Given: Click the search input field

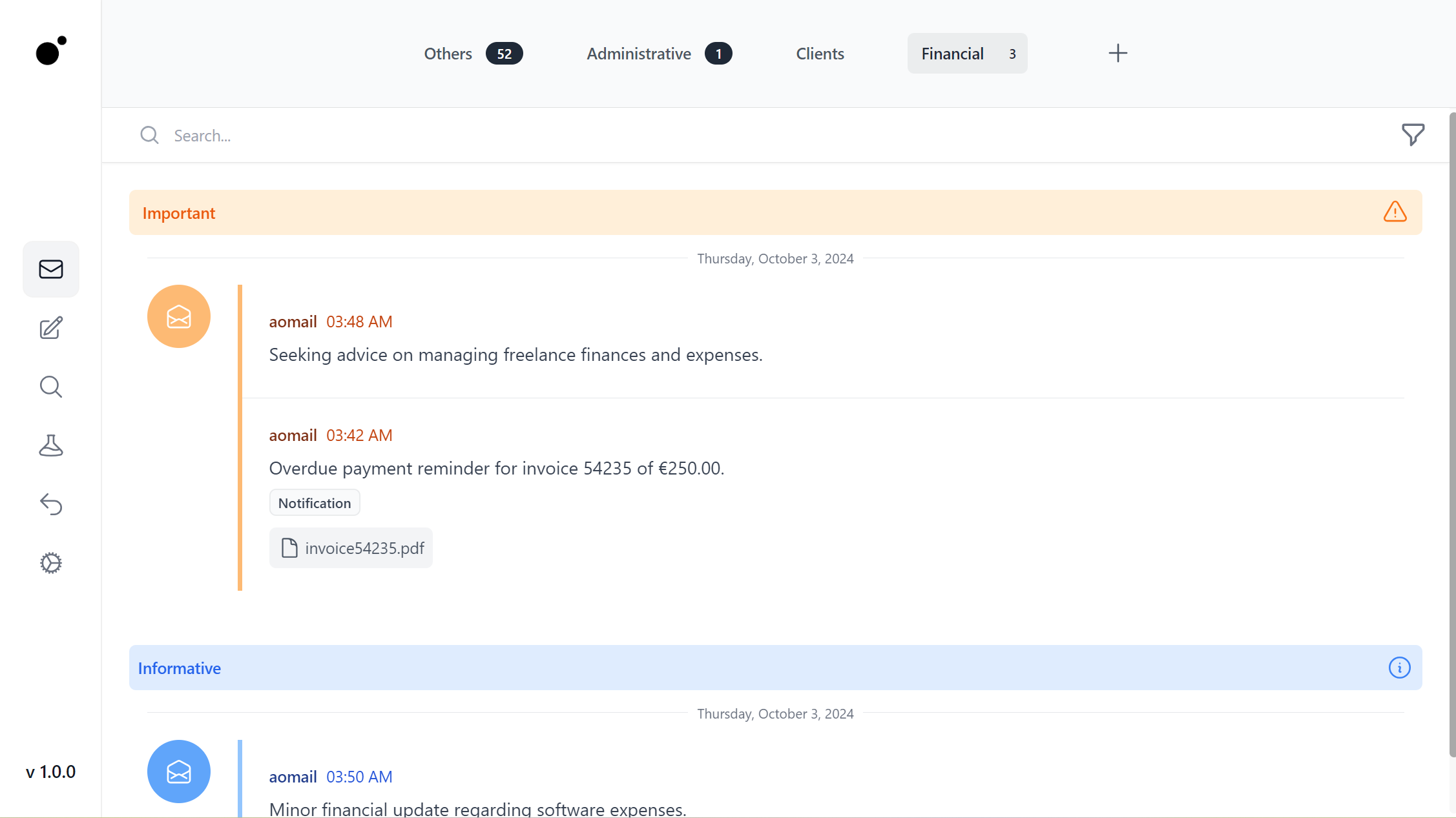Looking at the screenshot, I should point(780,135).
